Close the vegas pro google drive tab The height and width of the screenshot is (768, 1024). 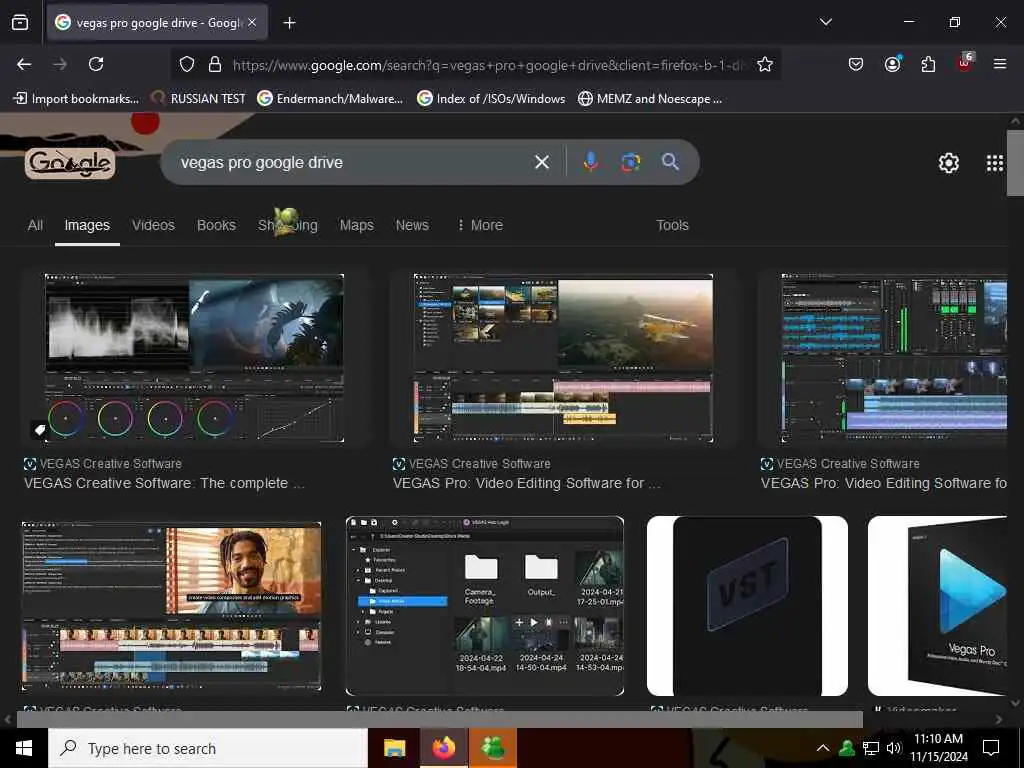tap(252, 22)
